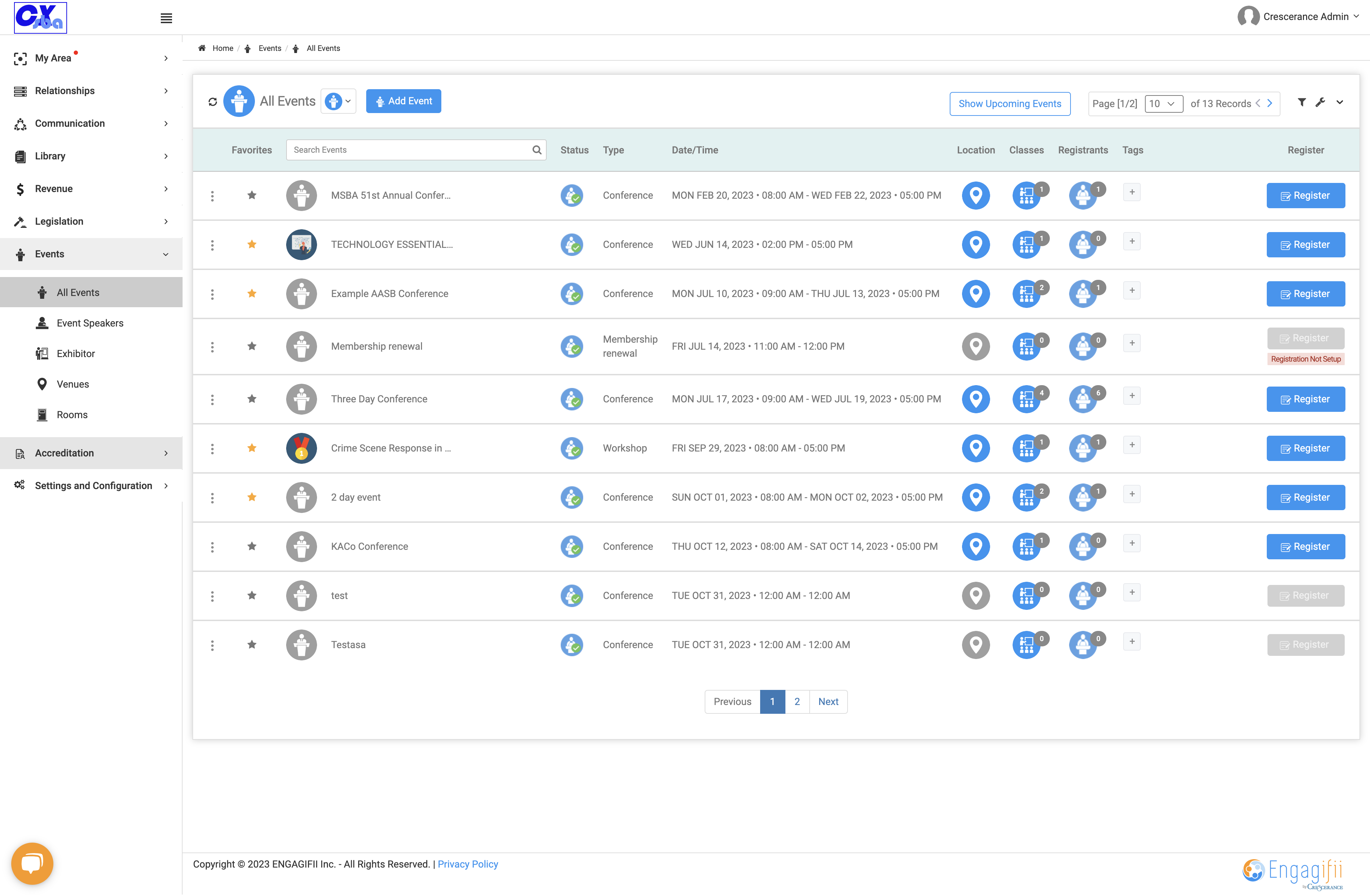Toggle favorite star for Three Day Conference
The width and height of the screenshot is (1370, 896).
[251, 398]
